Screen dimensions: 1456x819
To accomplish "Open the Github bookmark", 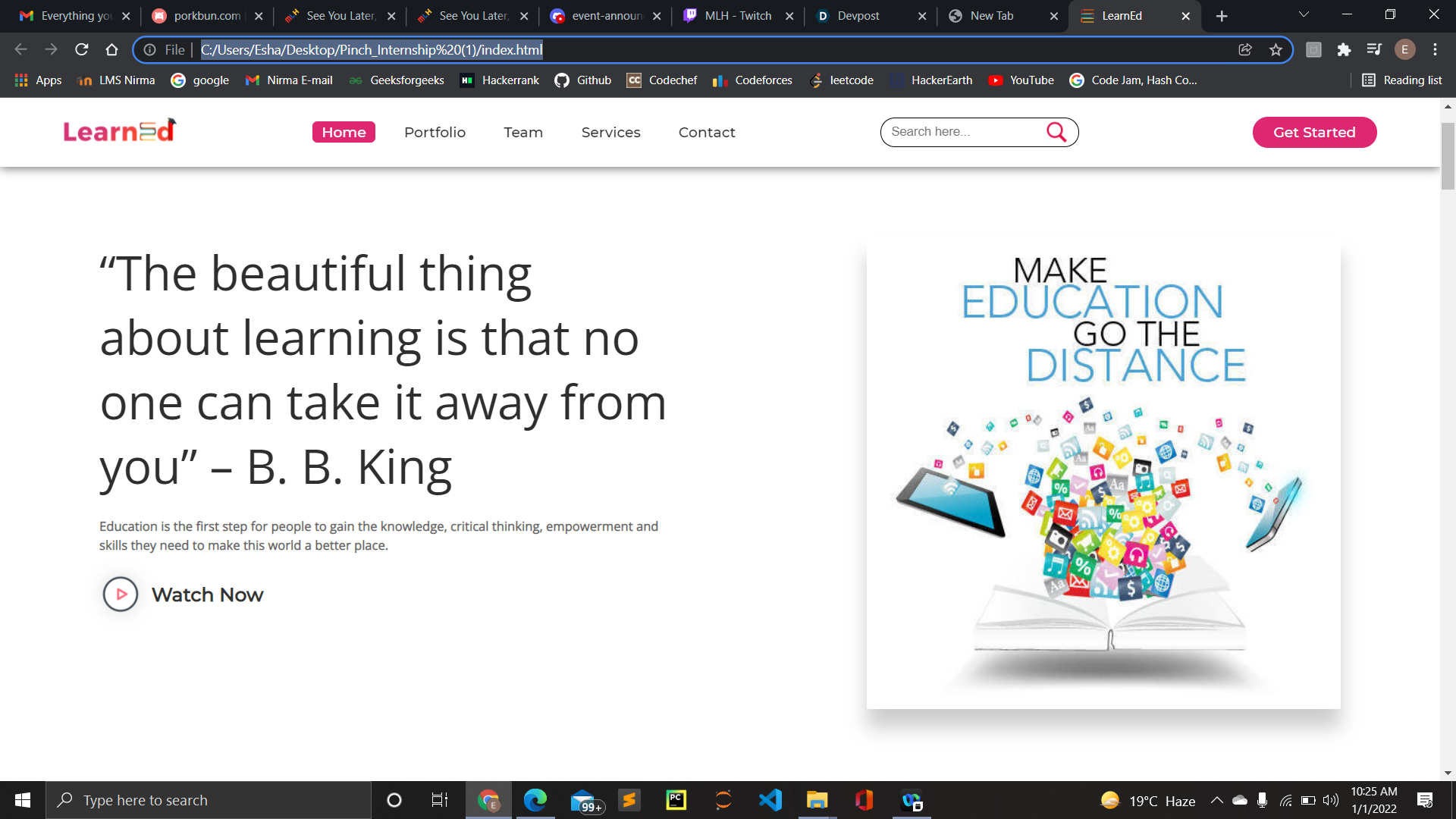I will point(583,80).
